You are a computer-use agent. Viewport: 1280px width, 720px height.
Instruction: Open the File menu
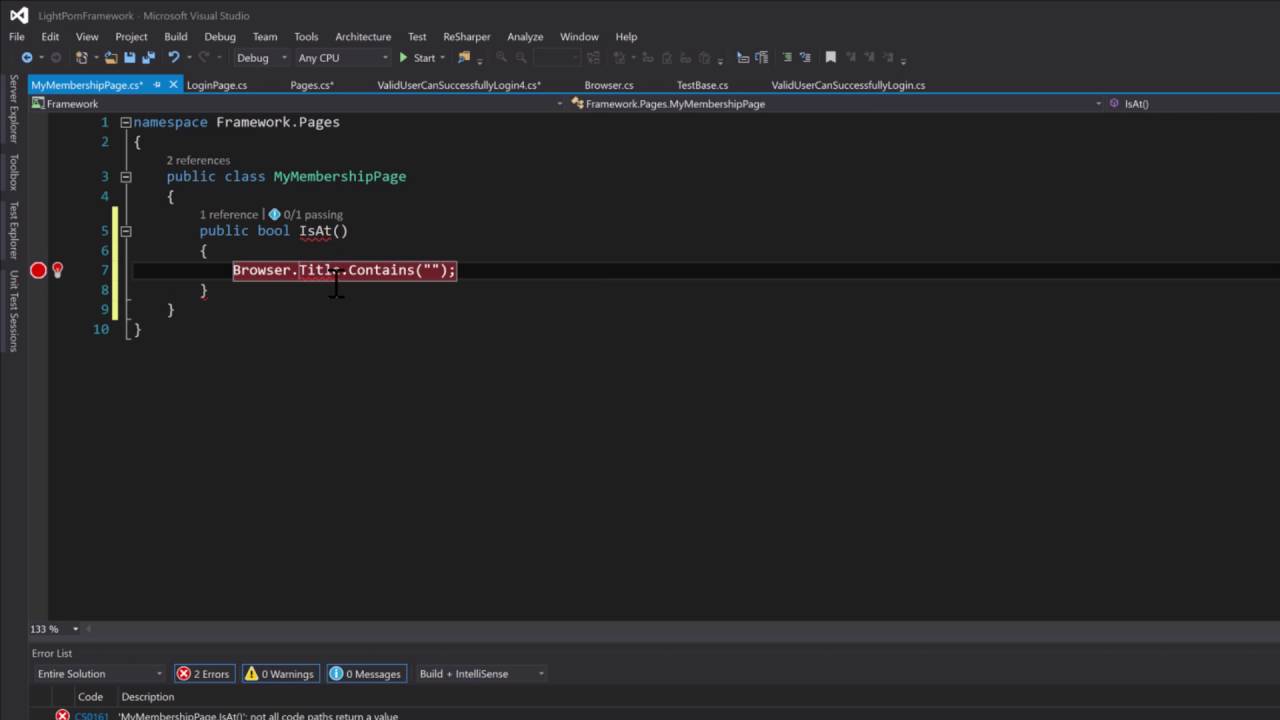(x=17, y=37)
